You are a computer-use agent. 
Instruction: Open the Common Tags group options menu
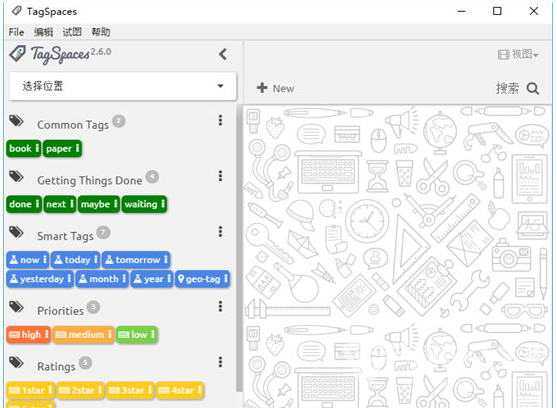[220, 120]
